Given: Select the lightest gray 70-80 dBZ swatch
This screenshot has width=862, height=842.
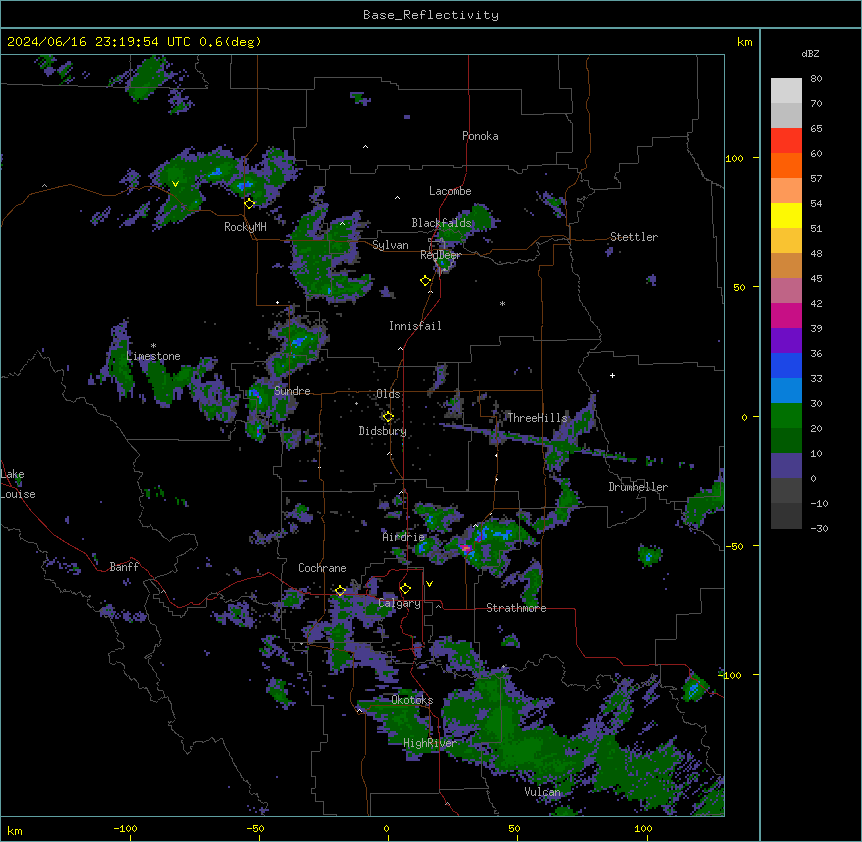Looking at the screenshot, I should coord(786,91).
